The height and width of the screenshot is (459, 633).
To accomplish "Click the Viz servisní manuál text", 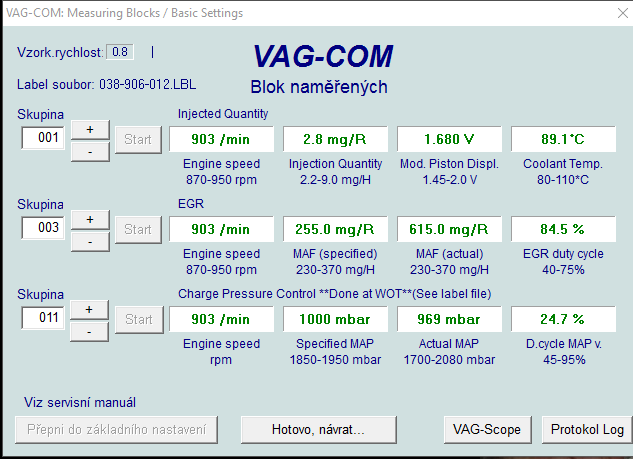I will [80, 402].
